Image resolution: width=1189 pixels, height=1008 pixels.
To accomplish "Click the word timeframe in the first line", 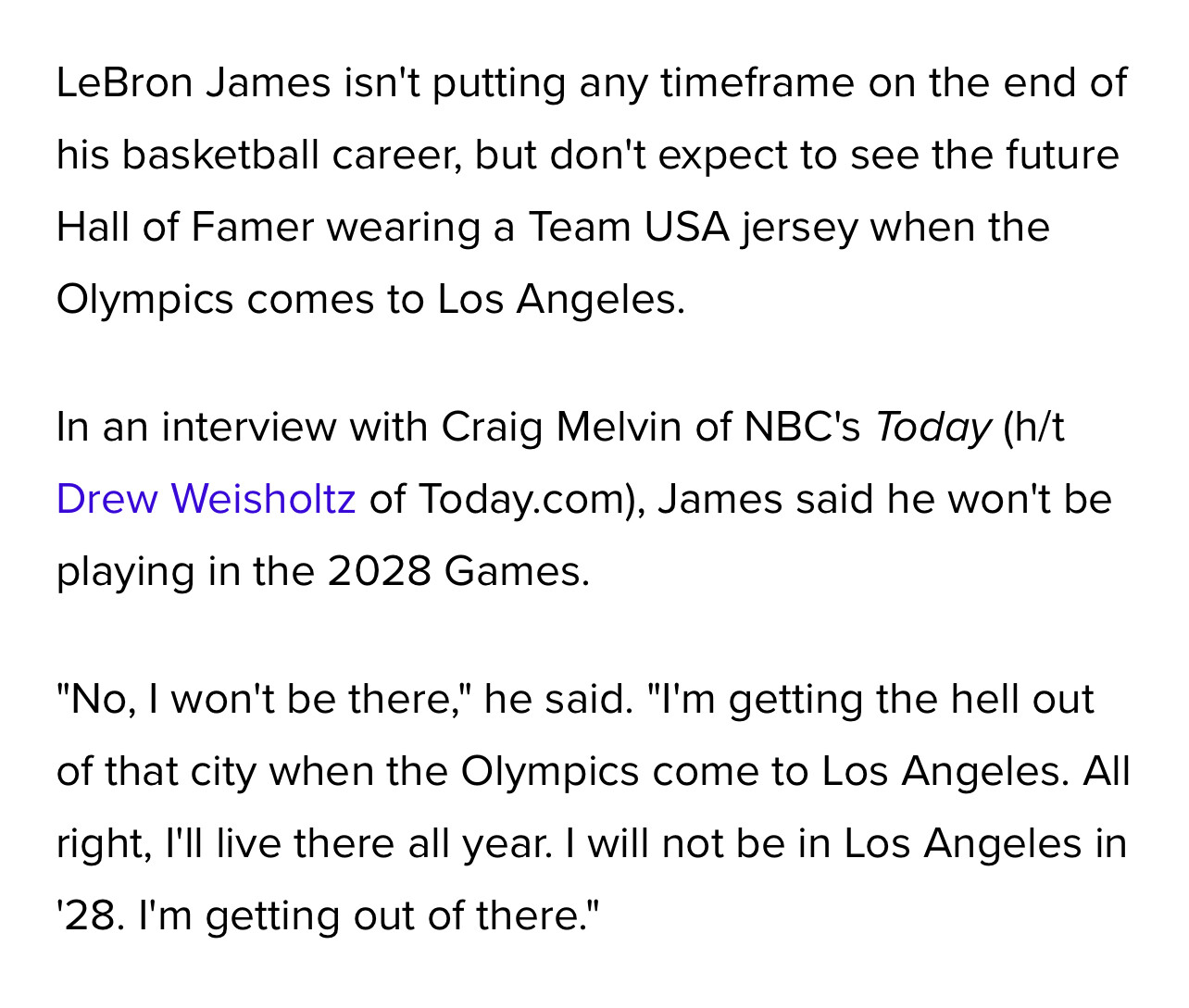I will pos(757,83).
